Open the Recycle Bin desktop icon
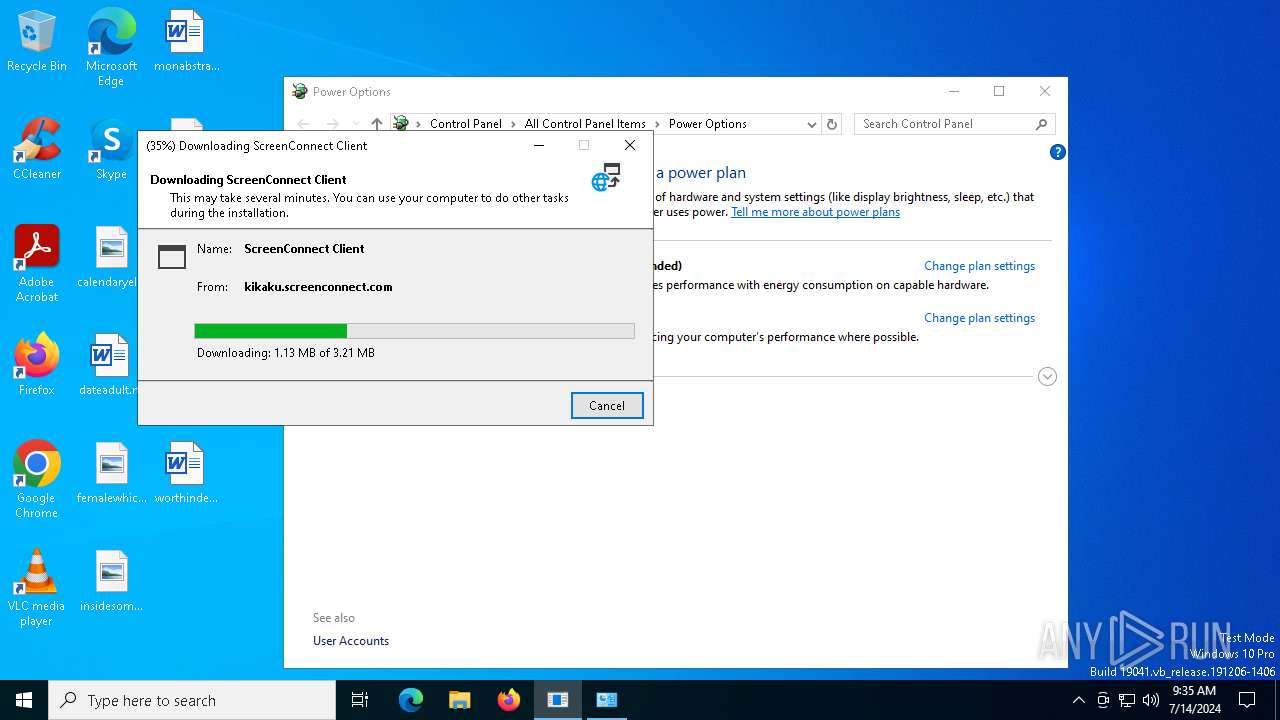The height and width of the screenshot is (720, 1280). 37,42
